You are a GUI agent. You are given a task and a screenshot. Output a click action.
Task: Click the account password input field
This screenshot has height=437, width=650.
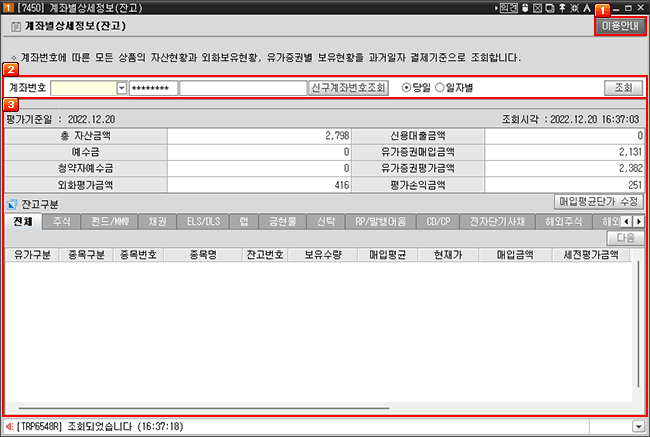(154, 88)
